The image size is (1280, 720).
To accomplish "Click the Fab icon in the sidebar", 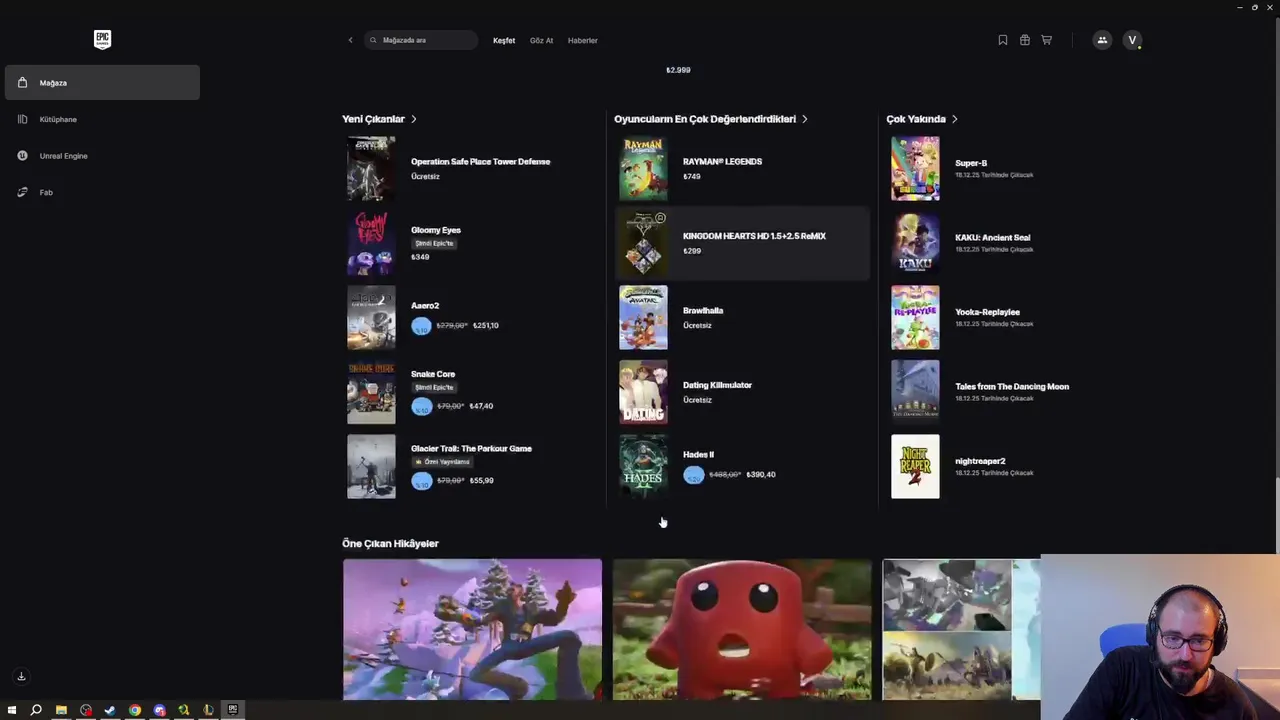I will tap(22, 192).
